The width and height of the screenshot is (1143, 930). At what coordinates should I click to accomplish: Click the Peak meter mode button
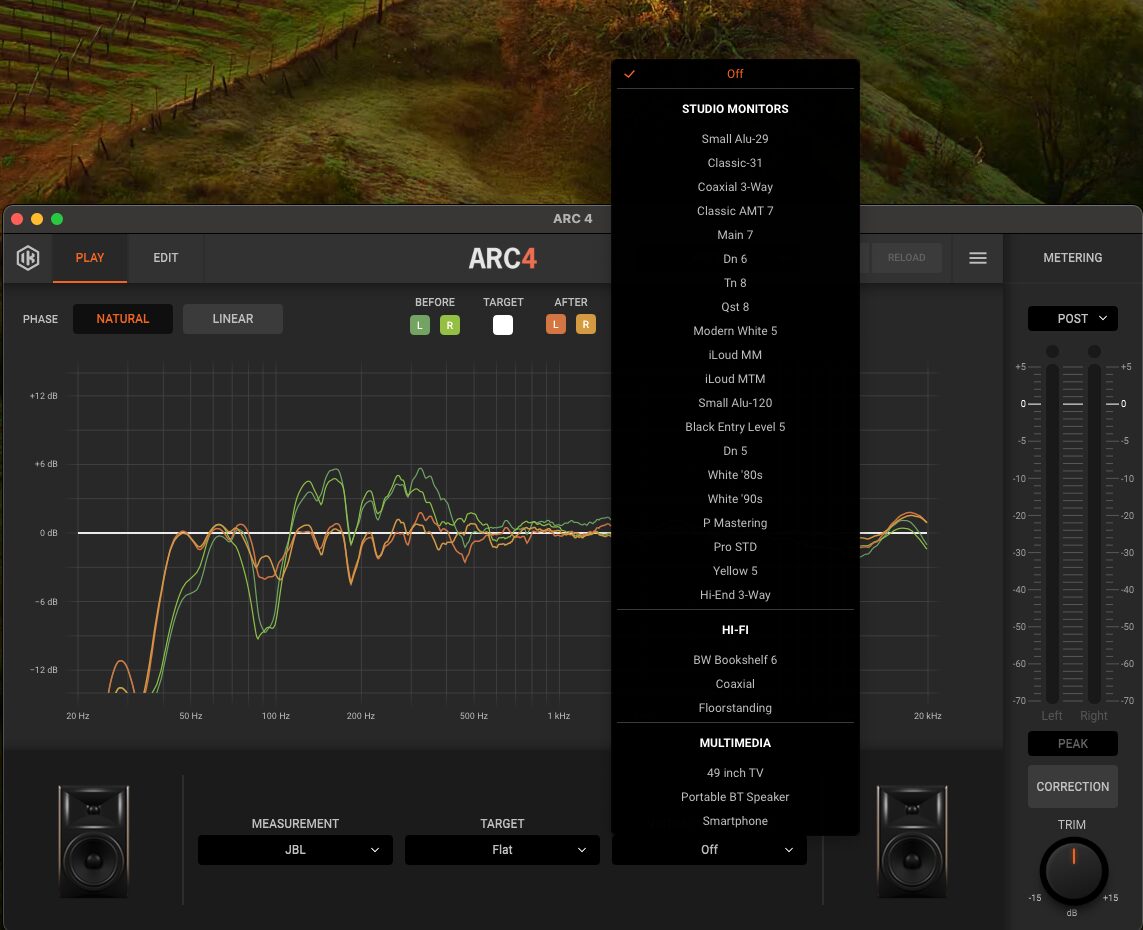coord(1072,743)
